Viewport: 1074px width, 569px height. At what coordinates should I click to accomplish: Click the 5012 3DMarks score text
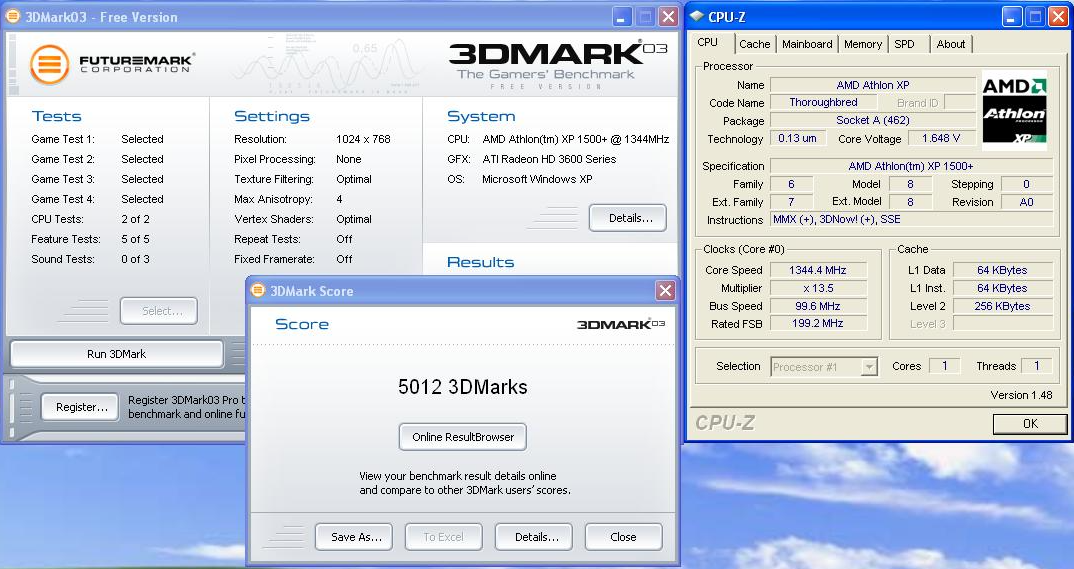[463, 387]
